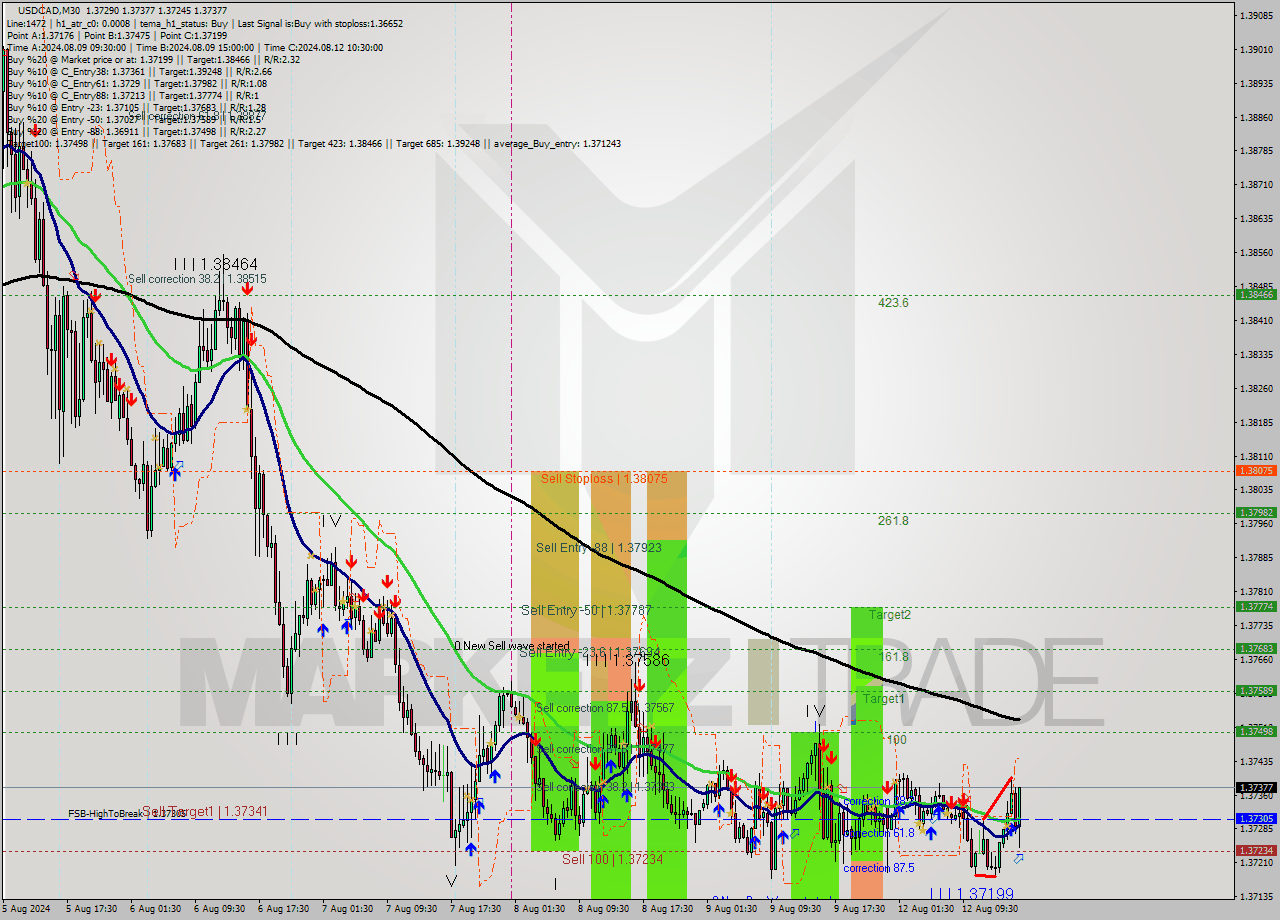Click the 'Sell Entry -50 | 1.37787' label
Screen dimensions: 1280x920
click(x=586, y=609)
